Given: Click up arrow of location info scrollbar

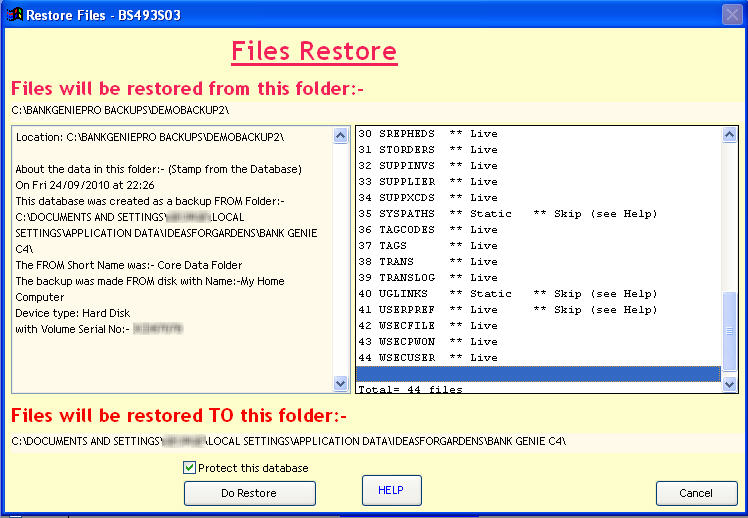Looking at the screenshot, I should 341,135.
